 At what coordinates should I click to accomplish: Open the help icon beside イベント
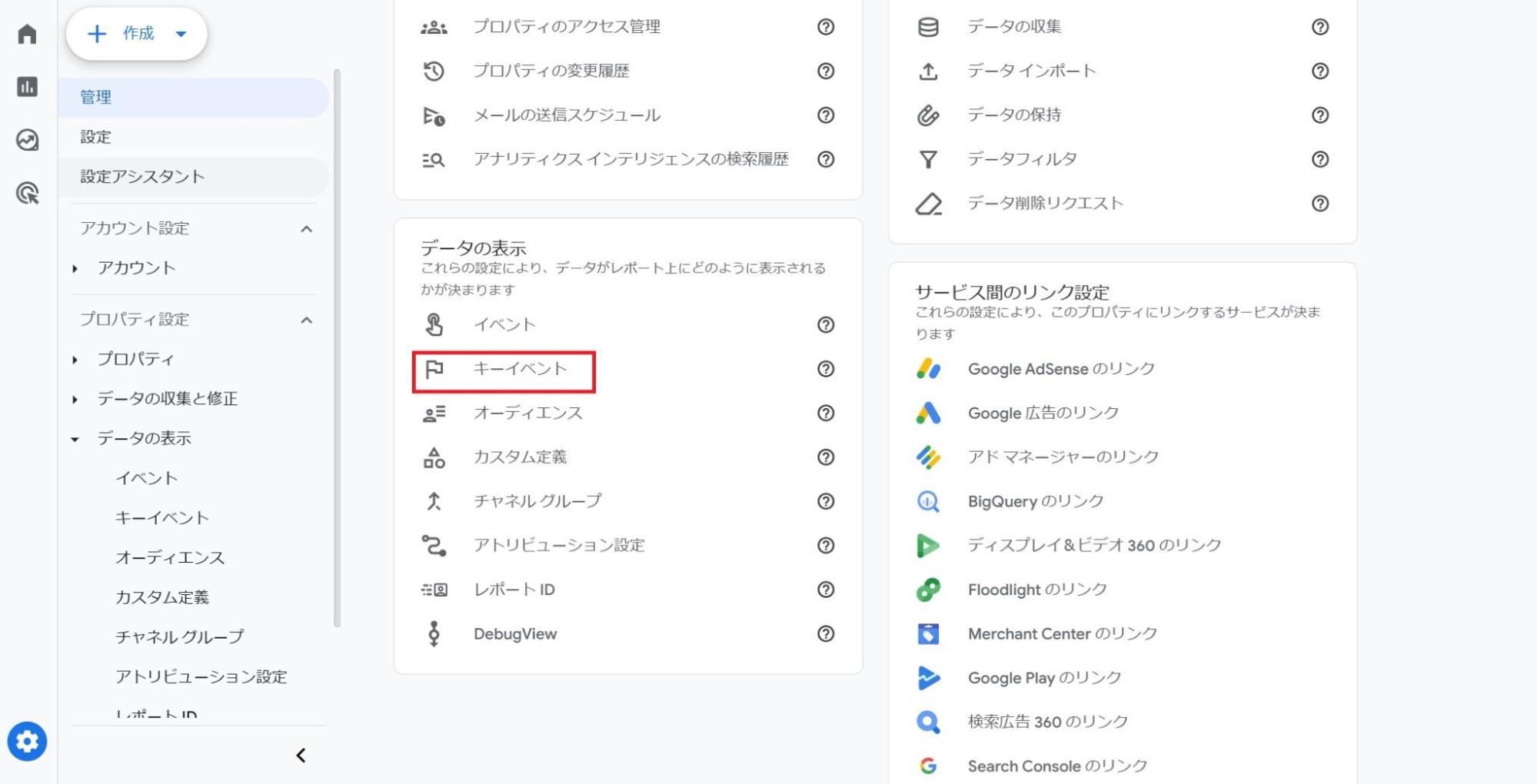coord(825,325)
